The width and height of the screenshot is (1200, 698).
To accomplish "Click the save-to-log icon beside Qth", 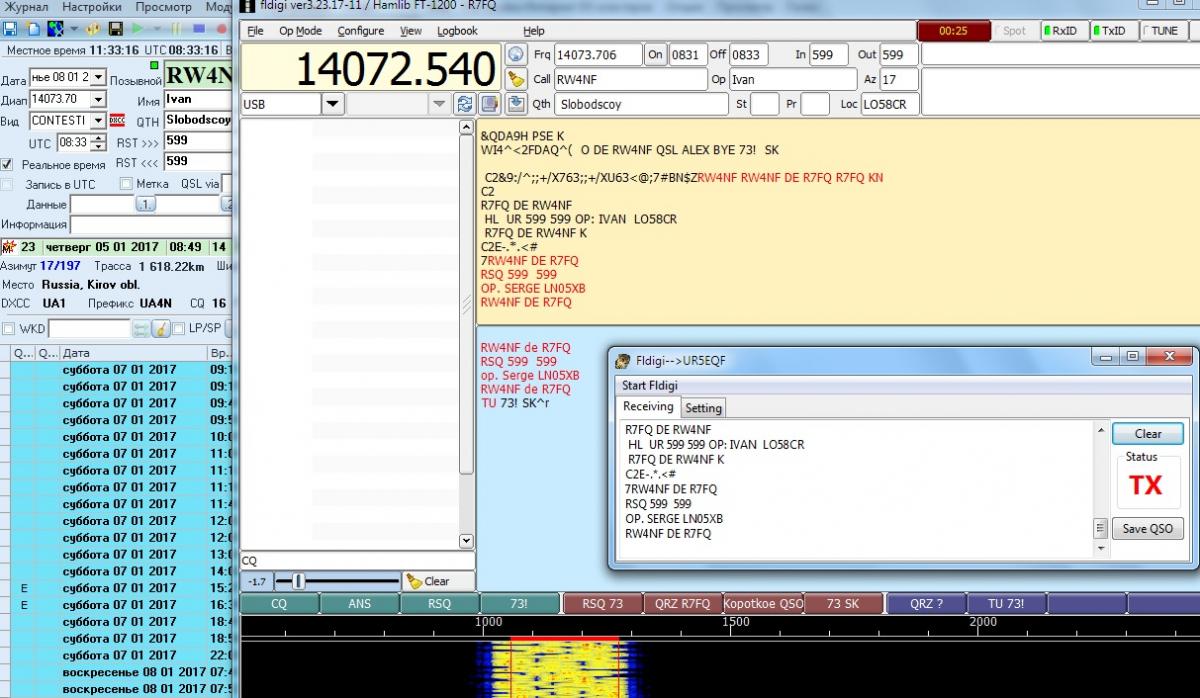I will [516, 104].
